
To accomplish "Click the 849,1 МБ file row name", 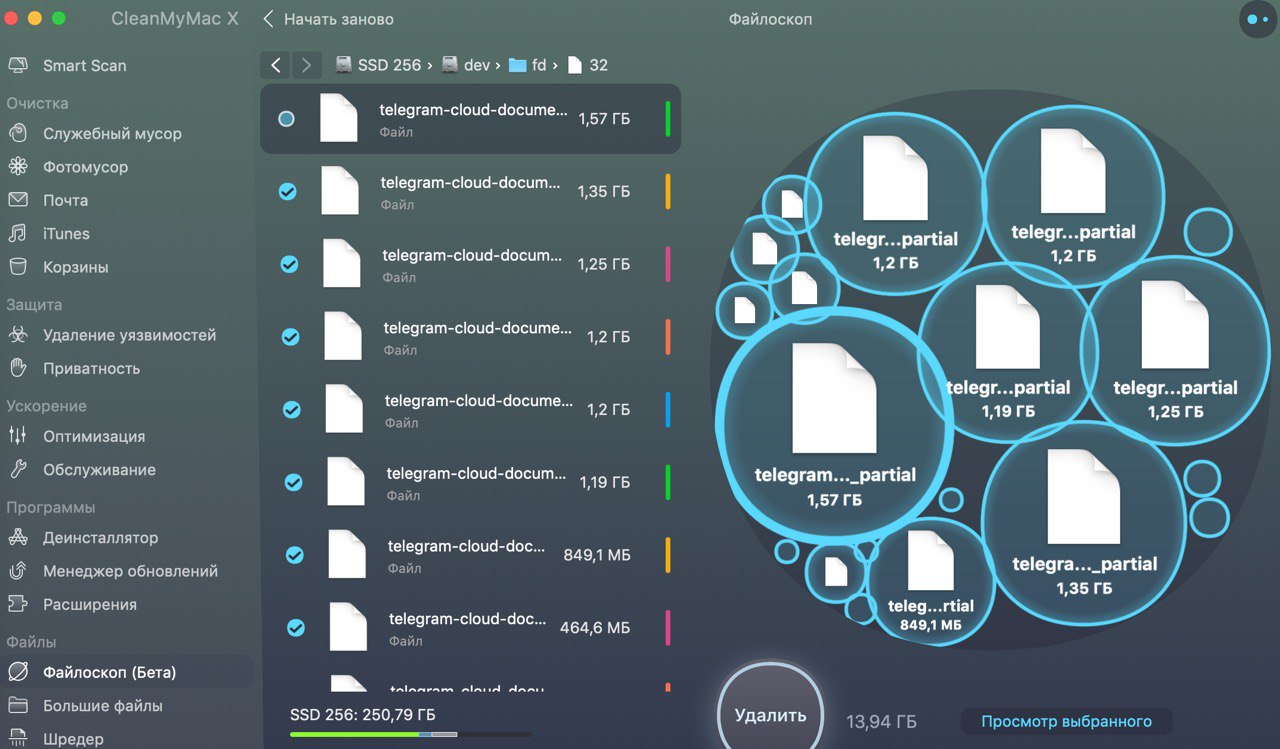I will pyautogui.click(x=467, y=546).
